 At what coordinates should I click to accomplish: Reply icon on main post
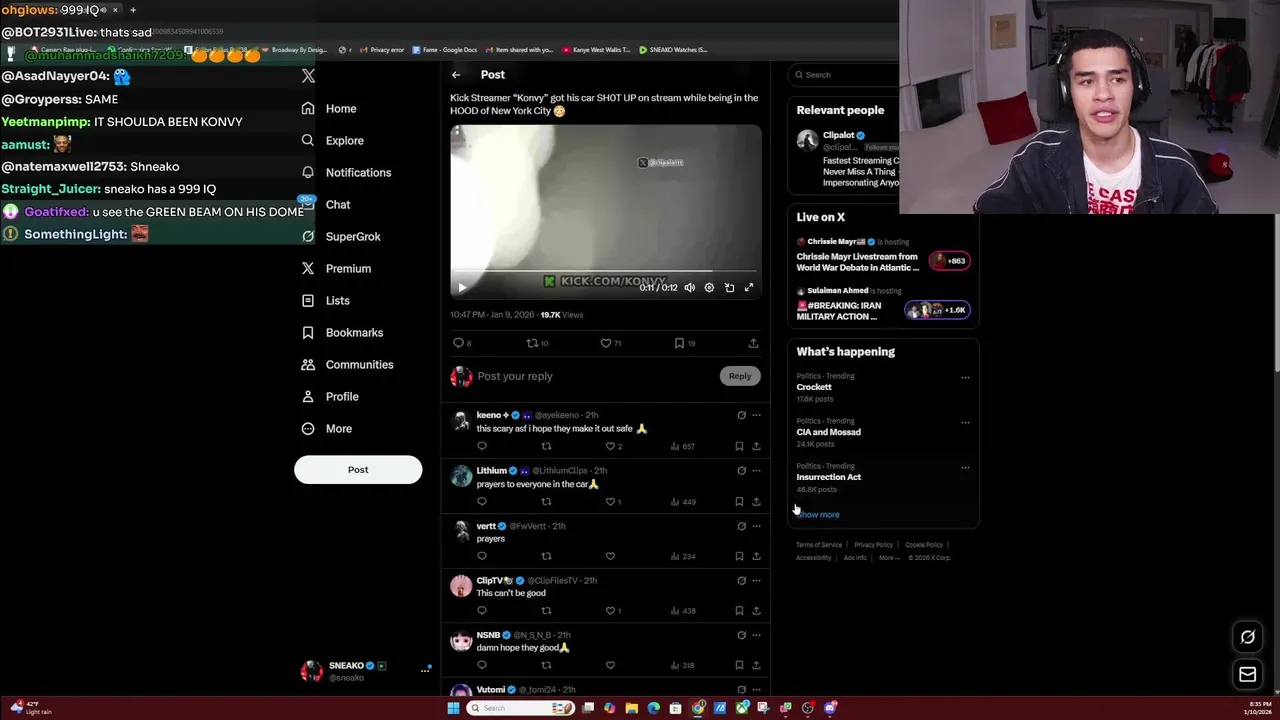(459, 343)
